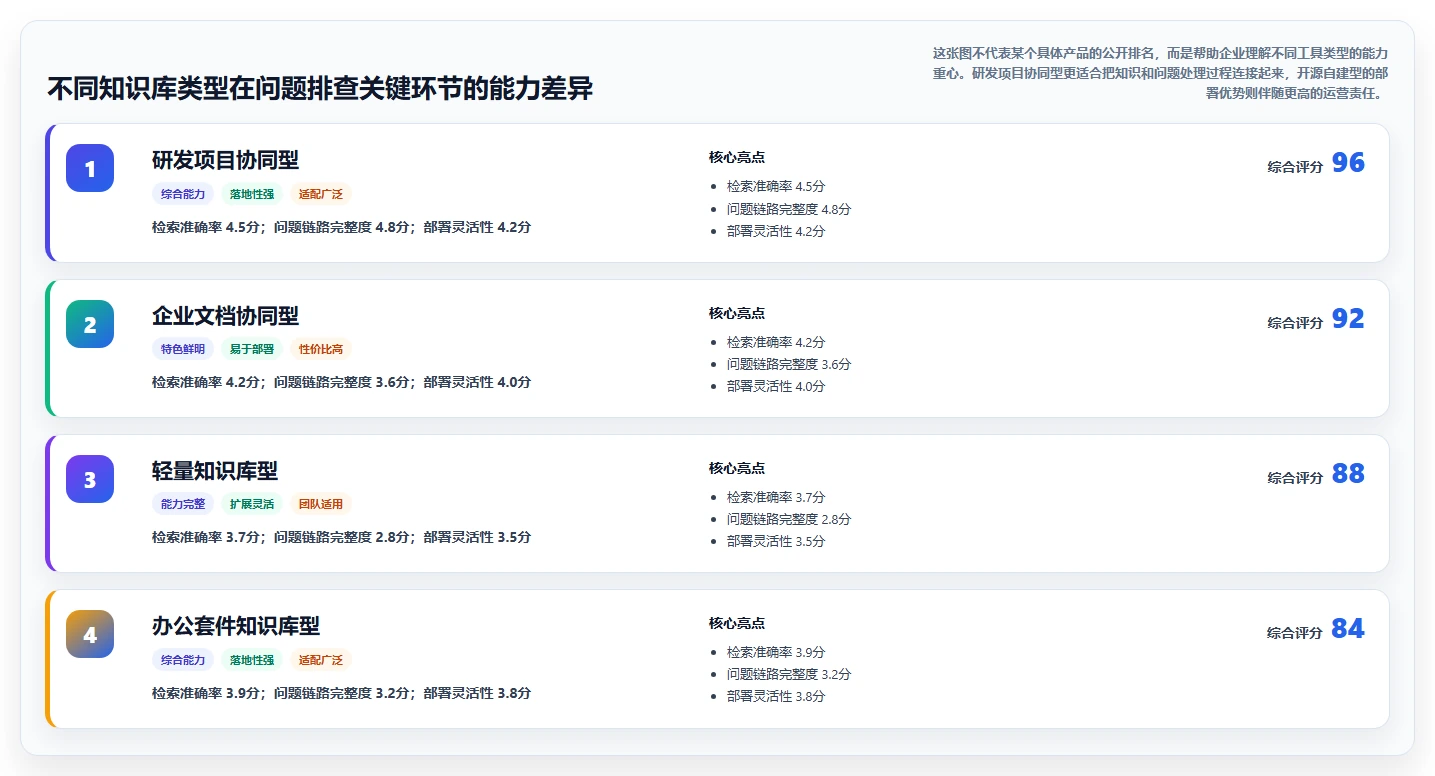
Task: Select bullet item 问题链路完整度 4.8分
Action: click(789, 209)
